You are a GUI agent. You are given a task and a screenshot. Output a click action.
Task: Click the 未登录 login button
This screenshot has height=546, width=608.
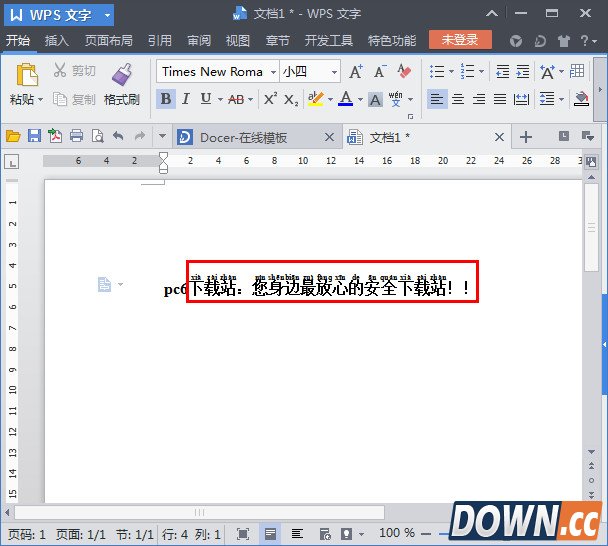click(460, 41)
